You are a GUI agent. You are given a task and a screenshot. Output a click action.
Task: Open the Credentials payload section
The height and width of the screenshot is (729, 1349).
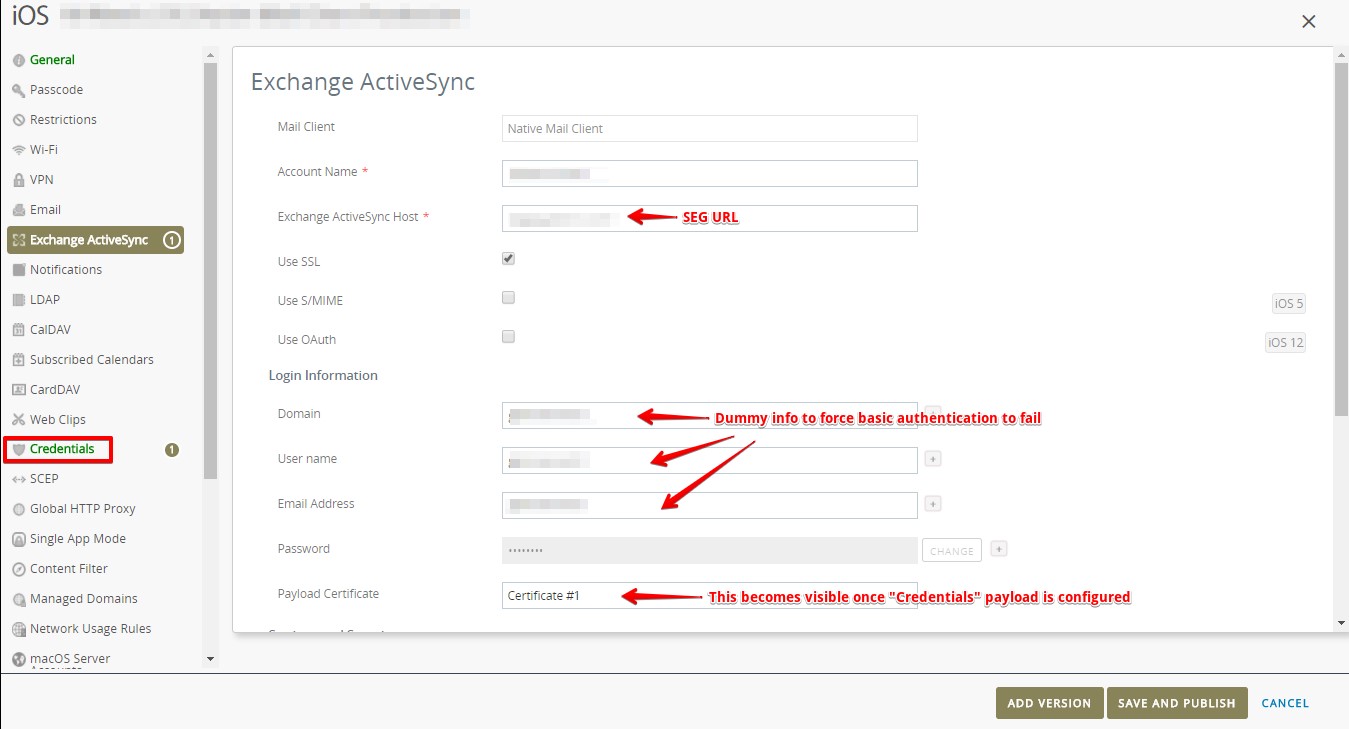pyautogui.click(x=62, y=449)
